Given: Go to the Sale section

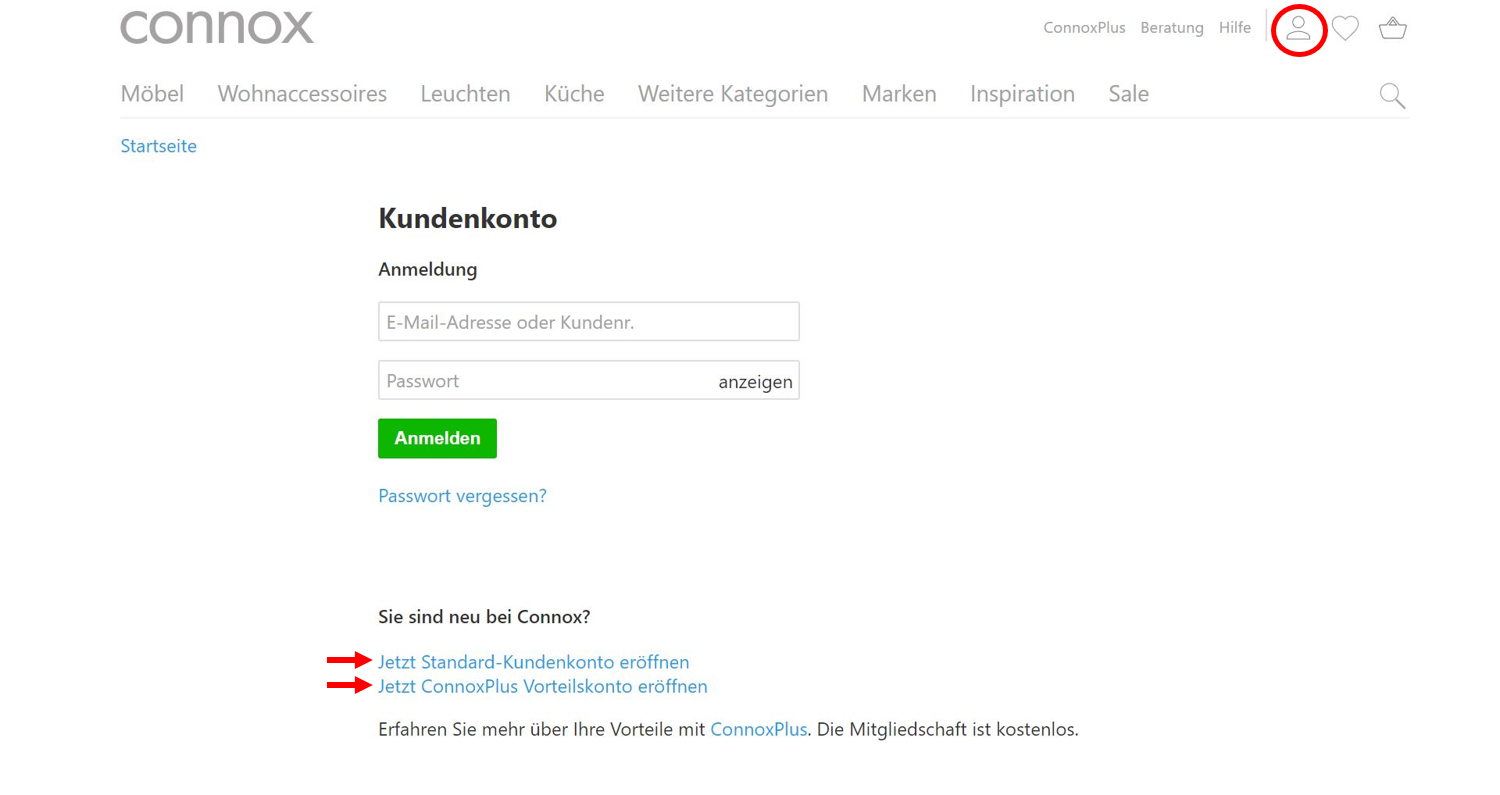Looking at the screenshot, I should (1128, 94).
